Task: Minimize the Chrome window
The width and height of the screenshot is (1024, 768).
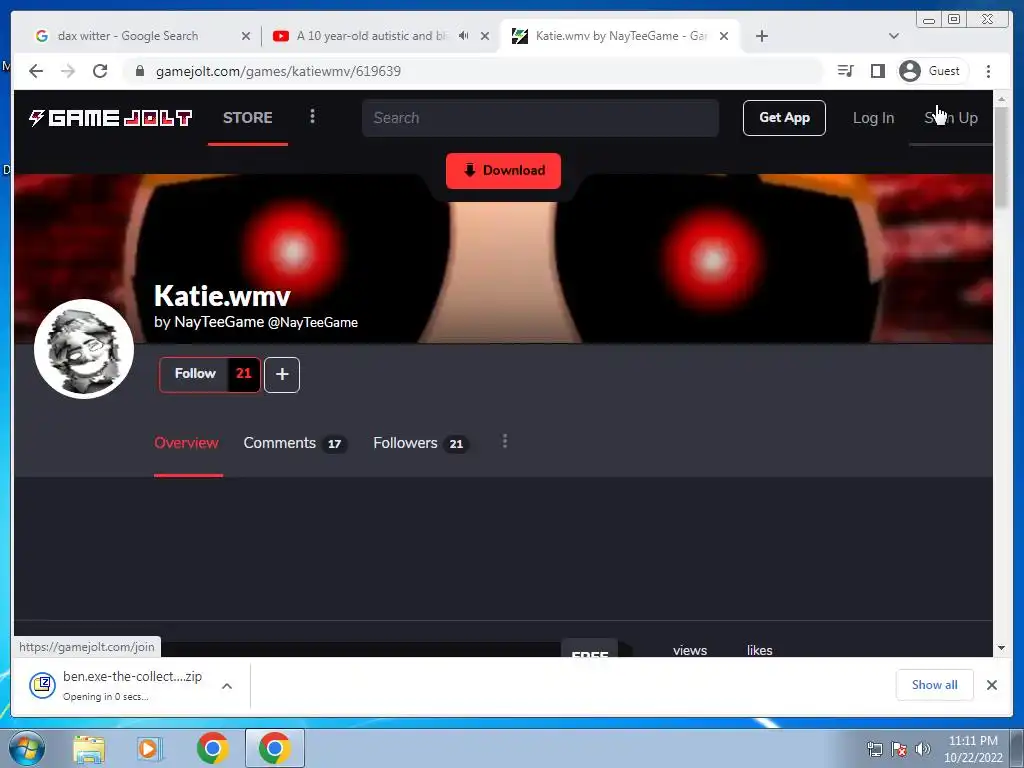Action: pos(929,20)
